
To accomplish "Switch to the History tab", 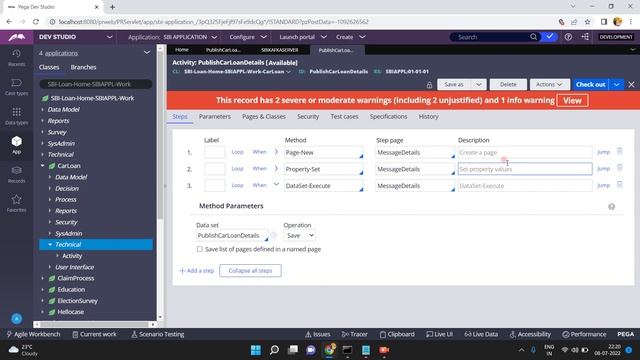I will pos(429,116).
